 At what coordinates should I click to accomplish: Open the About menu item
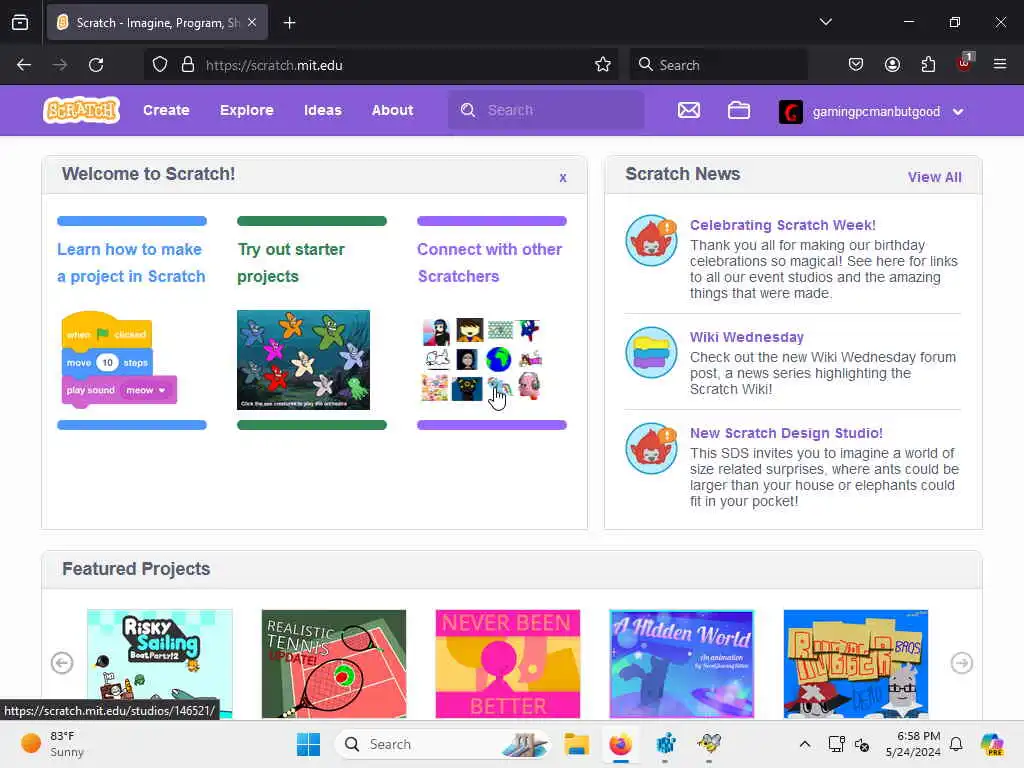392,110
